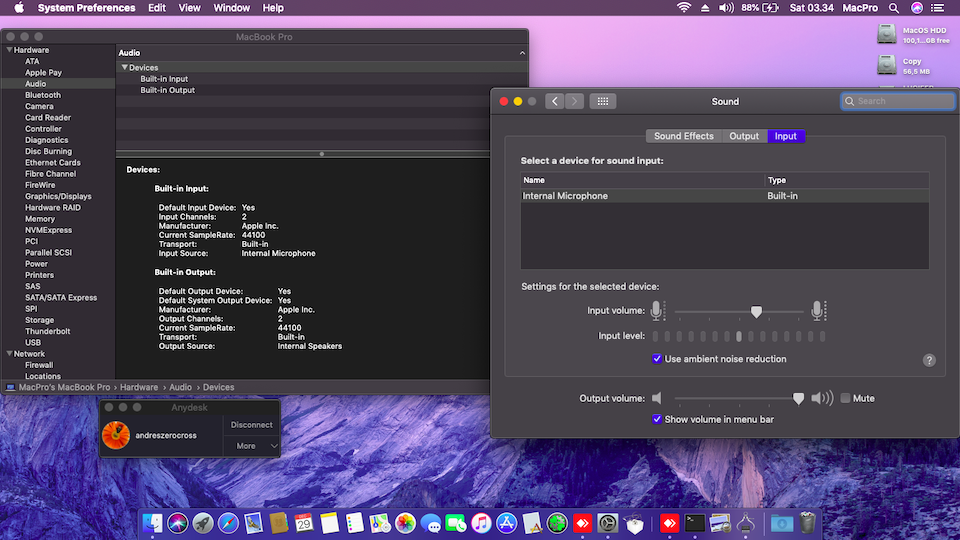The image size is (960, 540).
Task: Click MacPro user name in menu bar
Action: click(860, 8)
